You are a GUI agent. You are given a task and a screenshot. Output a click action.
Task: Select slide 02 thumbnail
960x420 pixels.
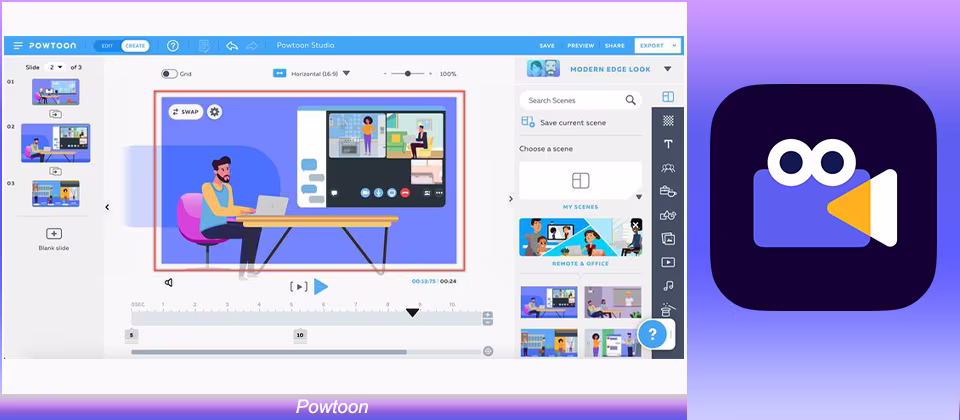tap(56, 143)
